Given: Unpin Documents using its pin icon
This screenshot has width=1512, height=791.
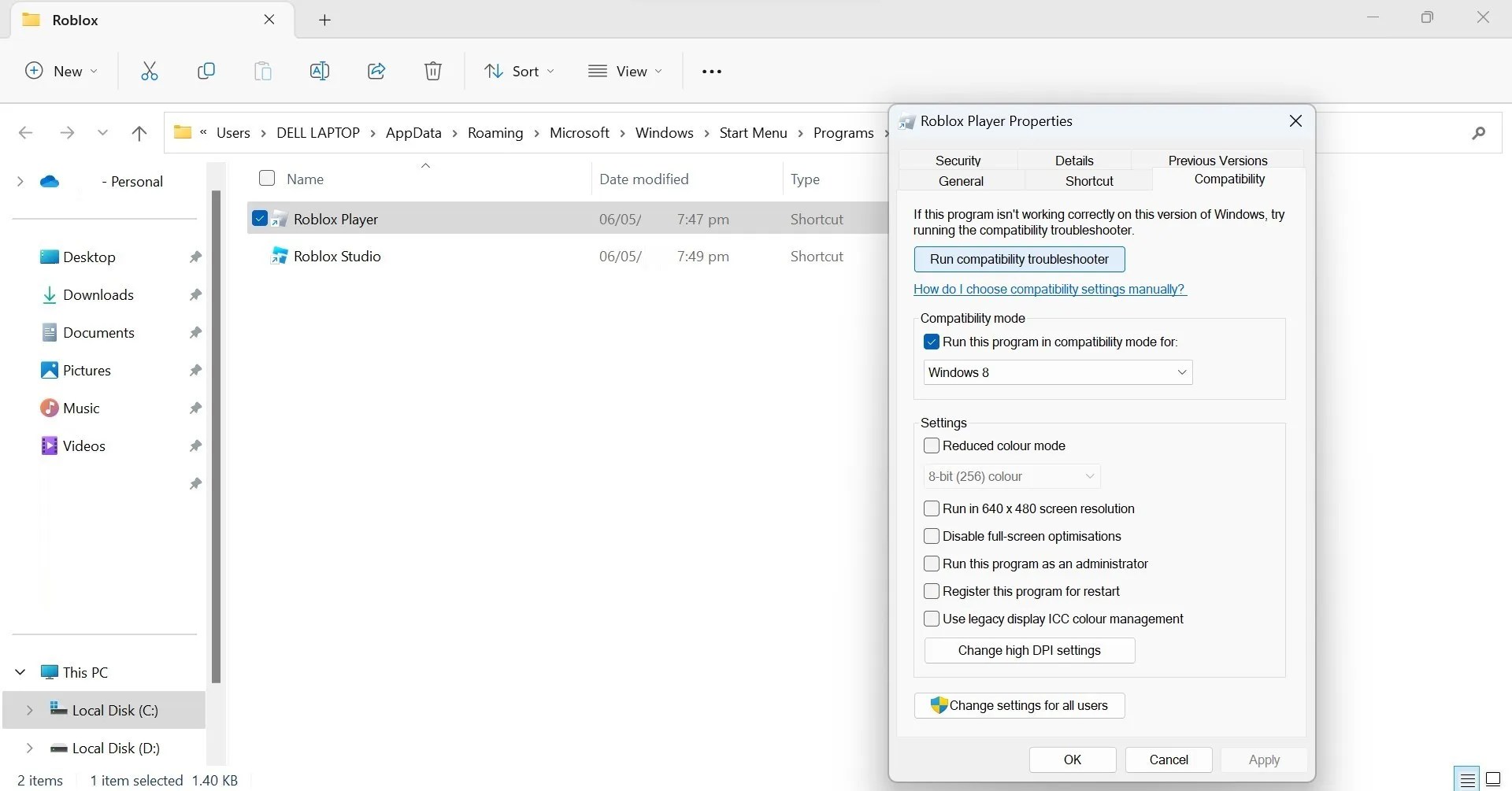Looking at the screenshot, I should 195,333.
